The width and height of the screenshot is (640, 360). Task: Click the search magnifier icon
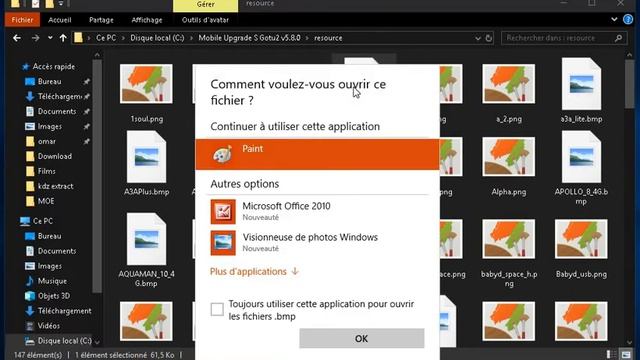[x=618, y=38]
